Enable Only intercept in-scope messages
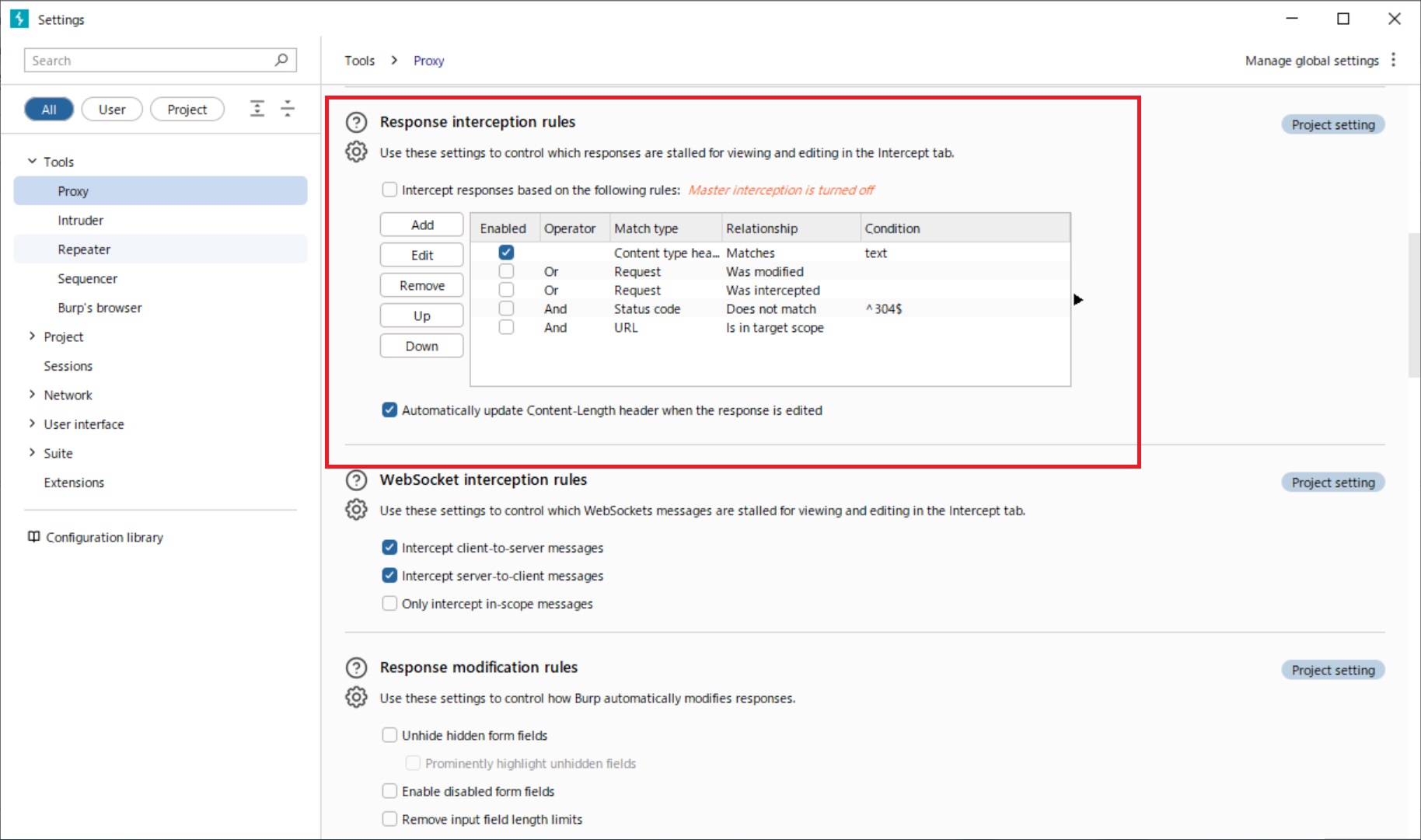Image resolution: width=1421 pixels, height=840 pixels. [389, 604]
